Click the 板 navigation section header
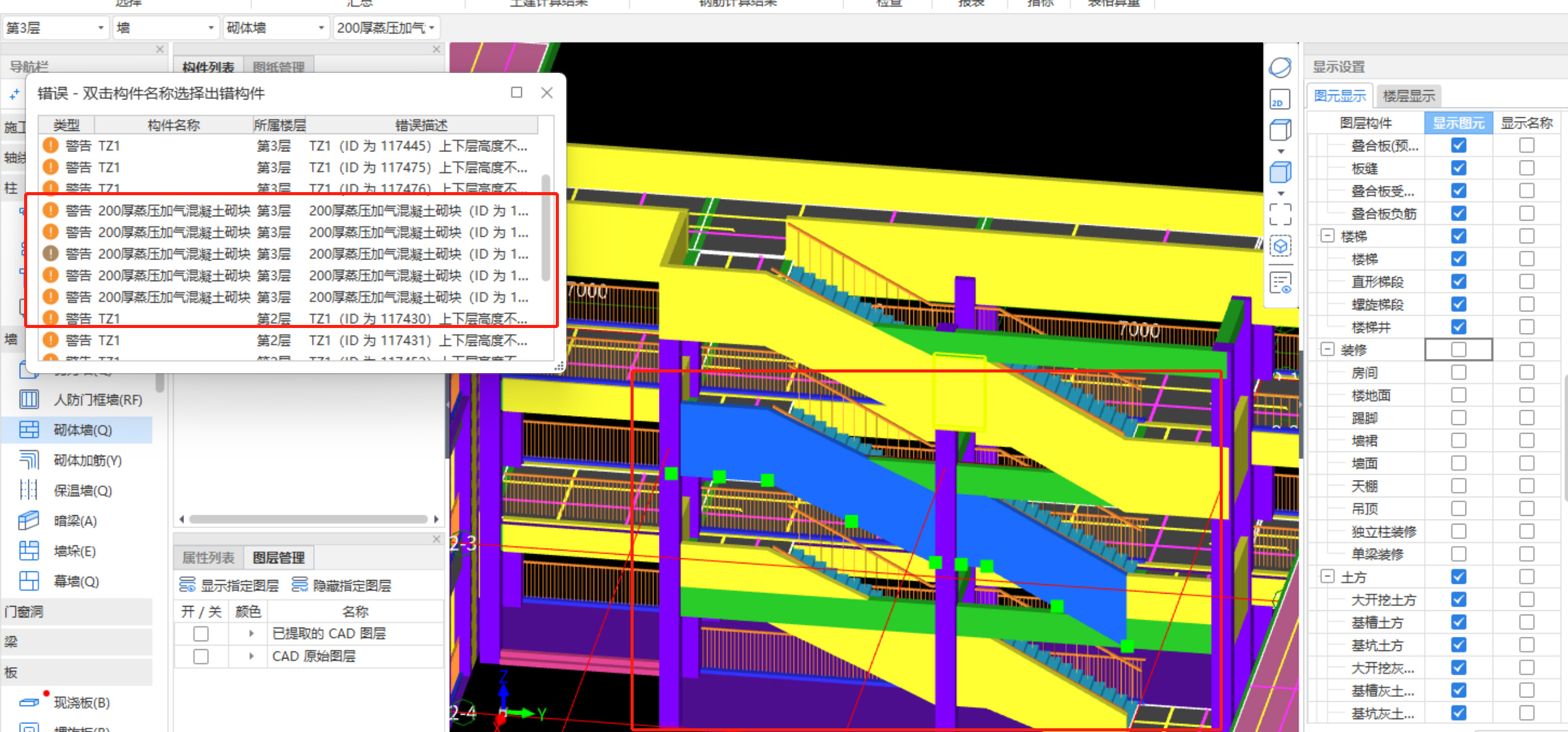Image resolution: width=1568 pixels, height=732 pixels. [77, 672]
